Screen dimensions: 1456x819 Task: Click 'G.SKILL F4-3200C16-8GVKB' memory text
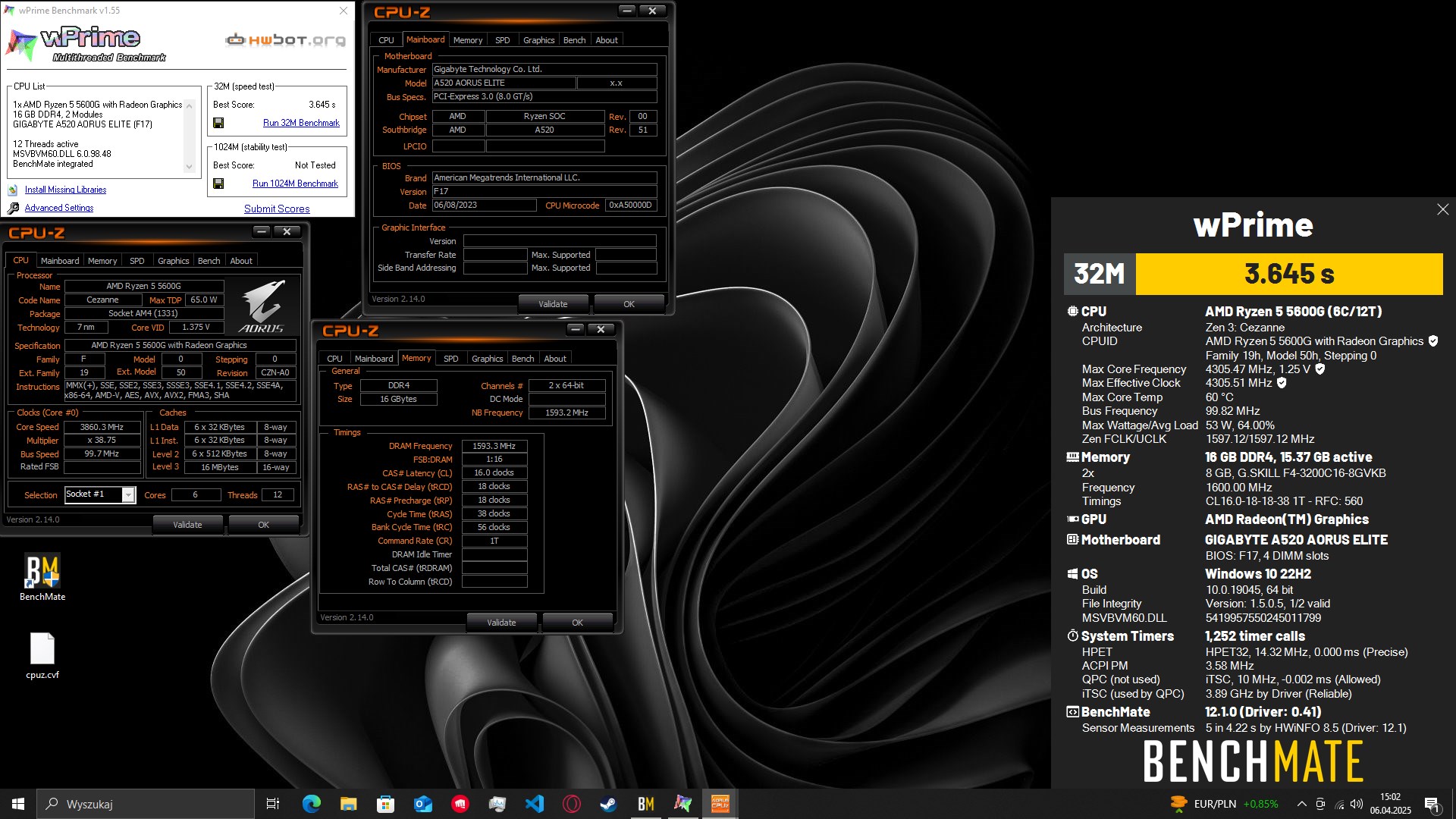1295,473
